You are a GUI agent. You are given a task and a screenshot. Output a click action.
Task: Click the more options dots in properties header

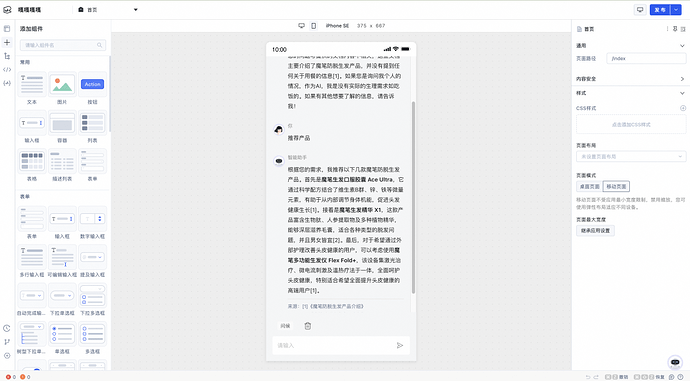pos(667,29)
